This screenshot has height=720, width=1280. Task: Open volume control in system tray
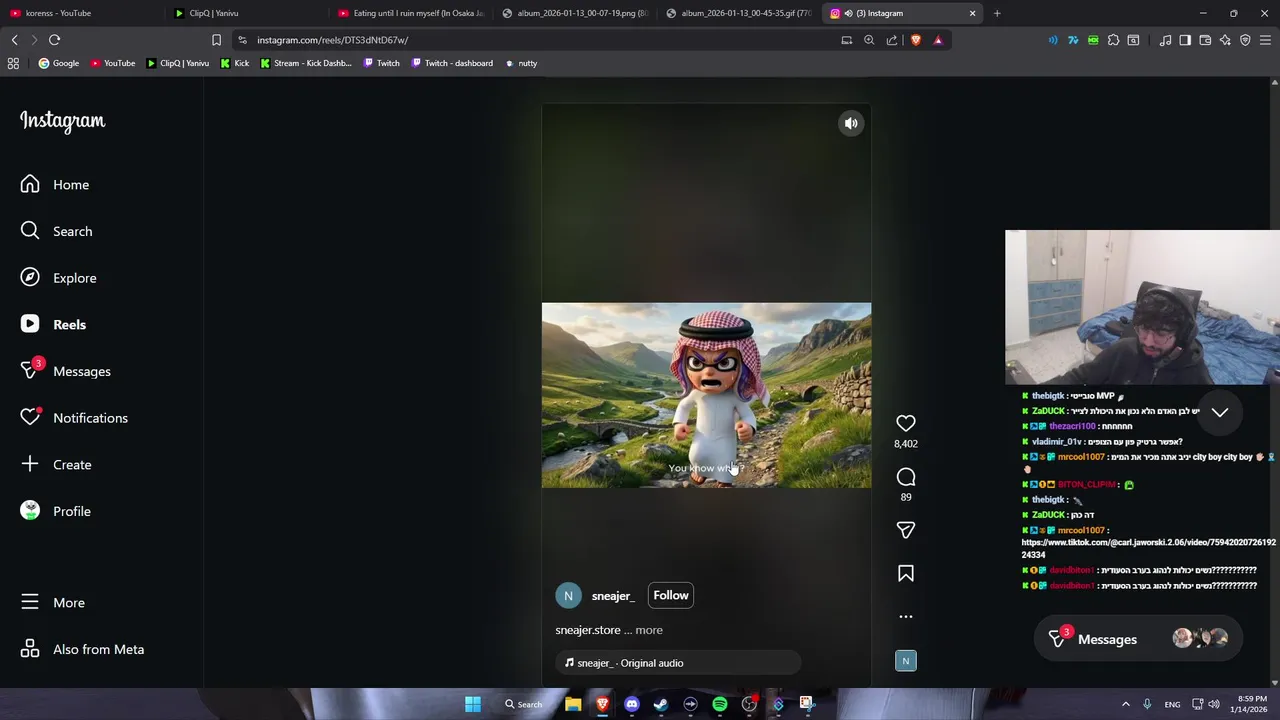(x=1214, y=704)
